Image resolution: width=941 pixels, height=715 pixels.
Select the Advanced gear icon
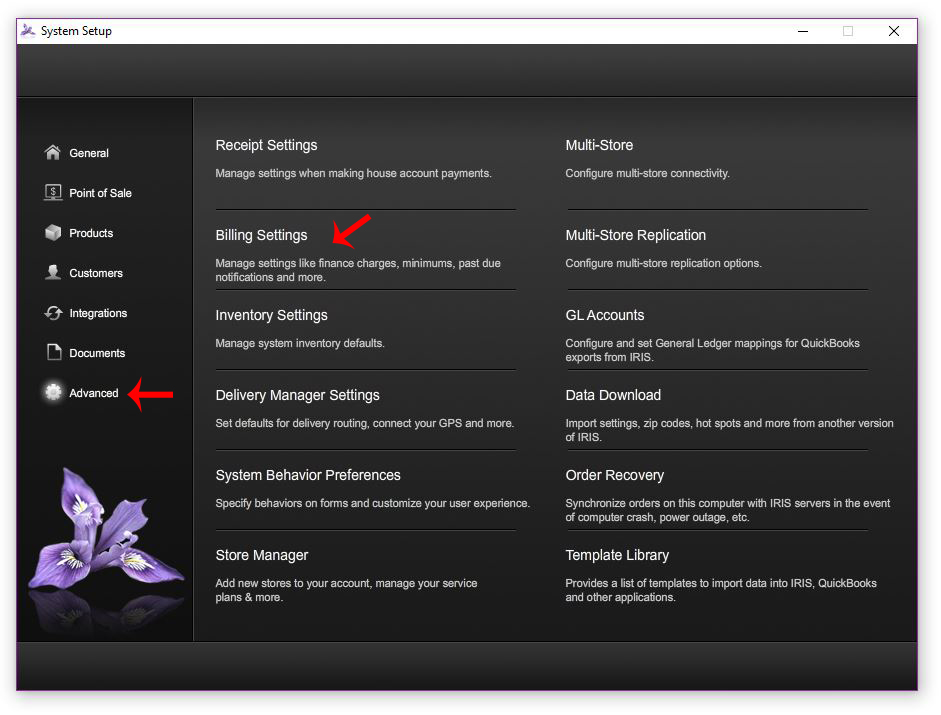pyautogui.click(x=53, y=393)
